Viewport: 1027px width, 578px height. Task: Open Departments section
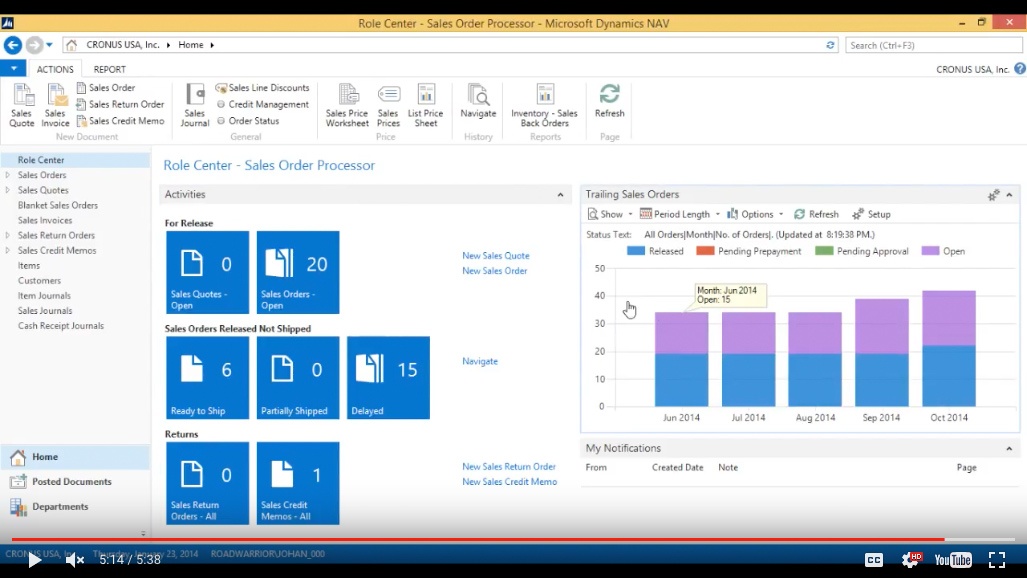[75, 507]
